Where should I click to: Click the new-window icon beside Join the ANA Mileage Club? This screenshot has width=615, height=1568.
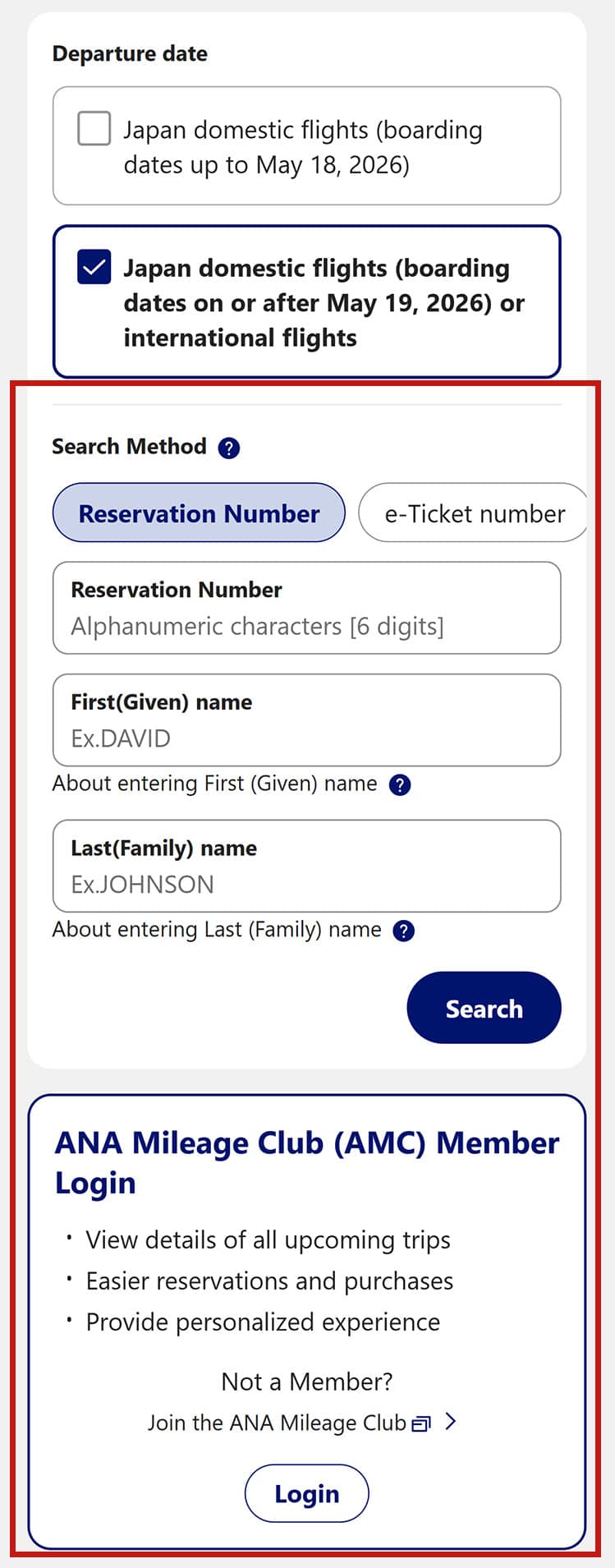[x=421, y=1423]
